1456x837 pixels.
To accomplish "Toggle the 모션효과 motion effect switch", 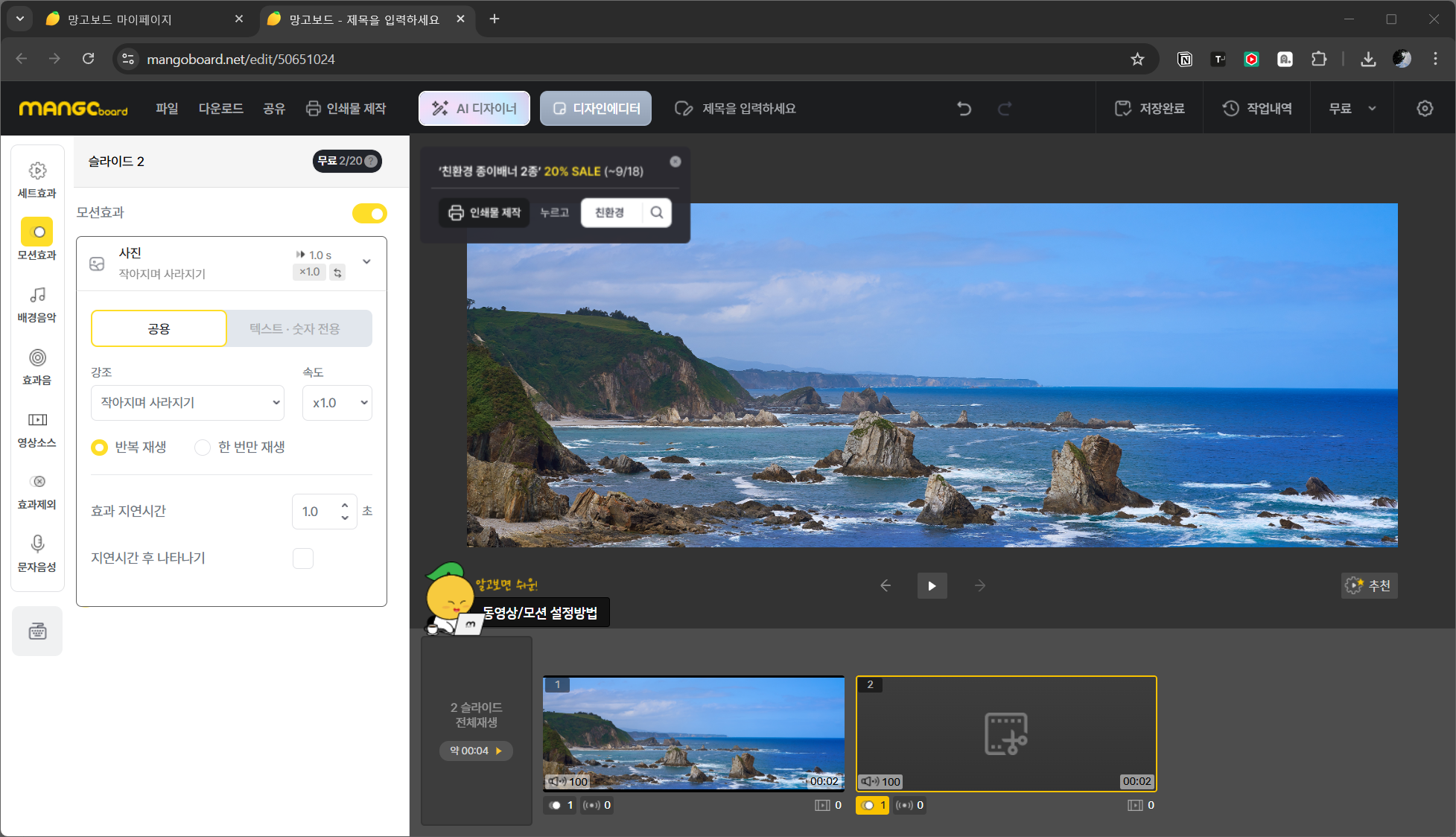I will [x=369, y=214].
